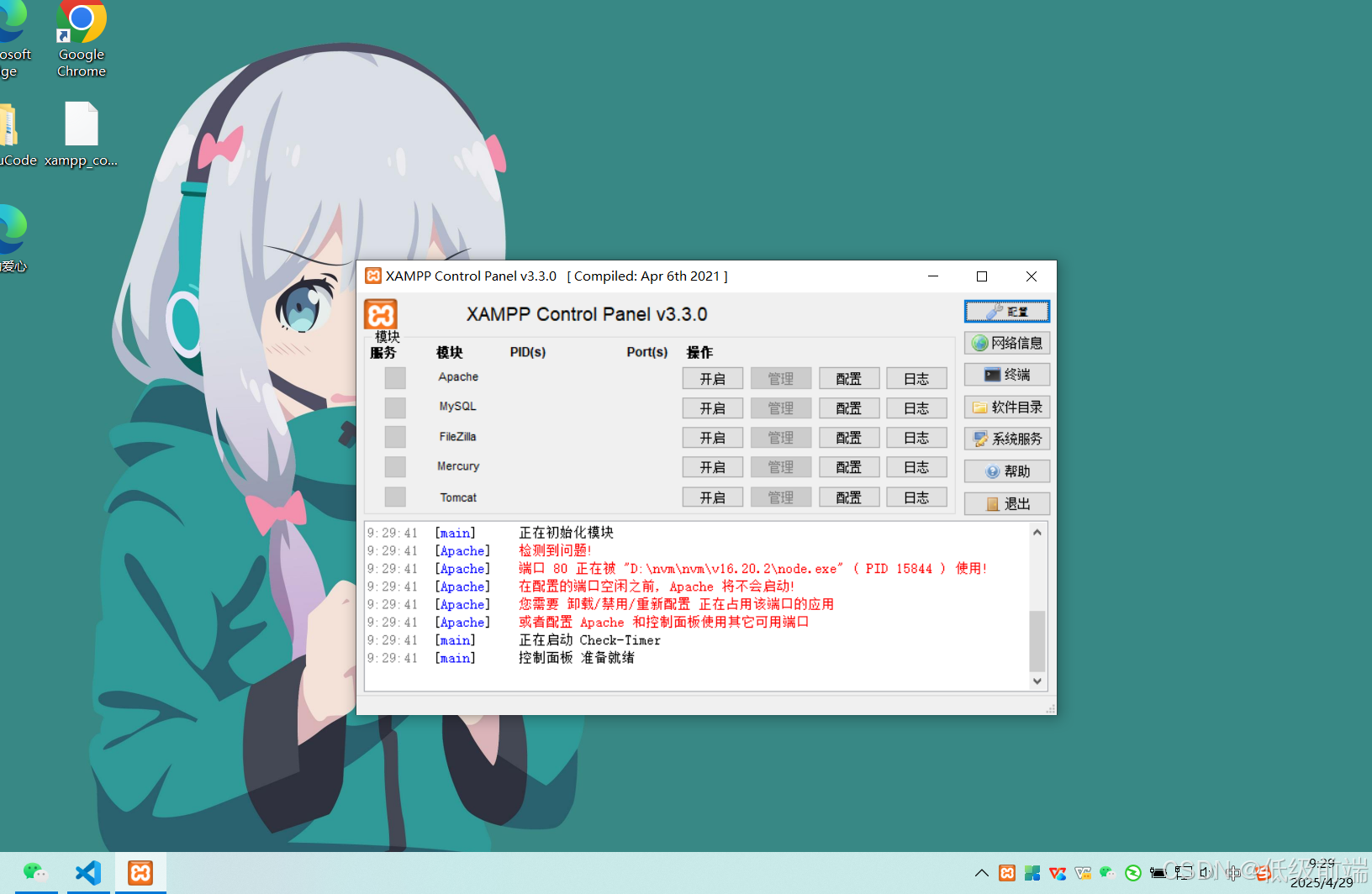Click log line '控制面板 准备就绪'
Viewport: 1372px width, 894px height.
coord(577,658)
